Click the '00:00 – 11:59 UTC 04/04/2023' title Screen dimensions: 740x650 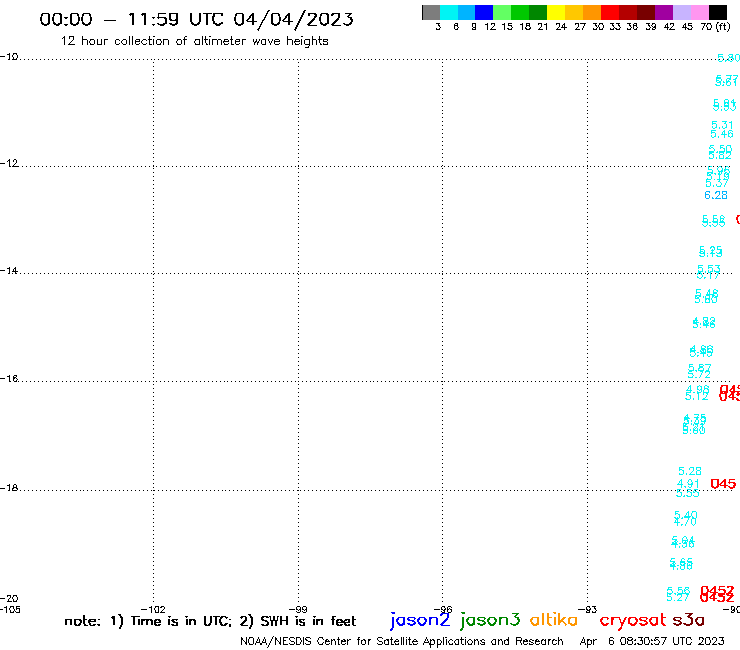tap(196, 19)
